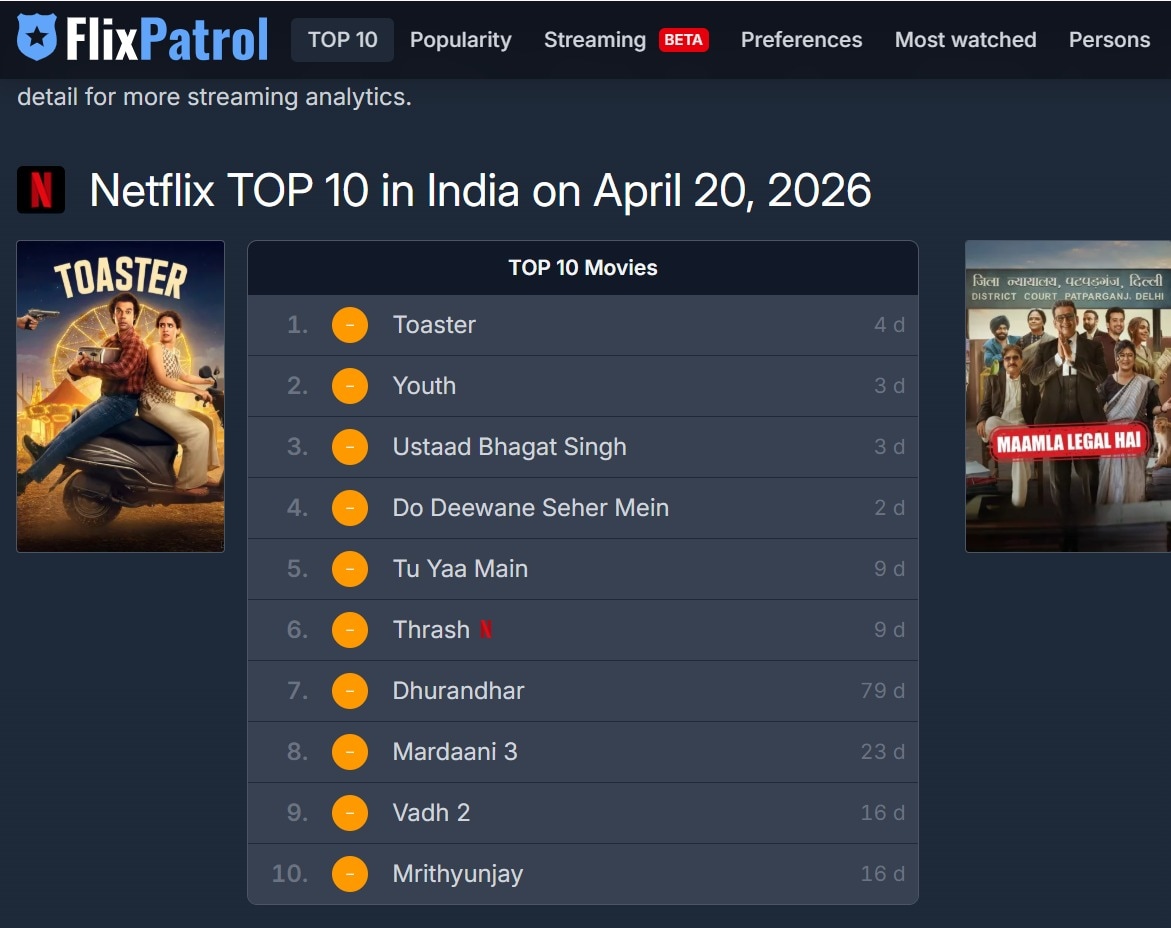Click the FlixPatrol shield logo icon

[37, 38]
